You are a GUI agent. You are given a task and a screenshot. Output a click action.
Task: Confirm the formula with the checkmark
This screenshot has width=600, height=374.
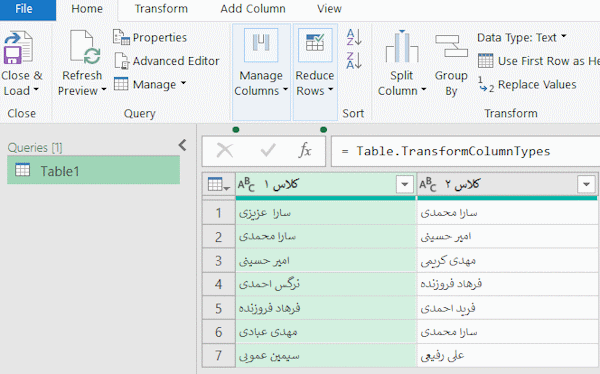click(268, 150)
